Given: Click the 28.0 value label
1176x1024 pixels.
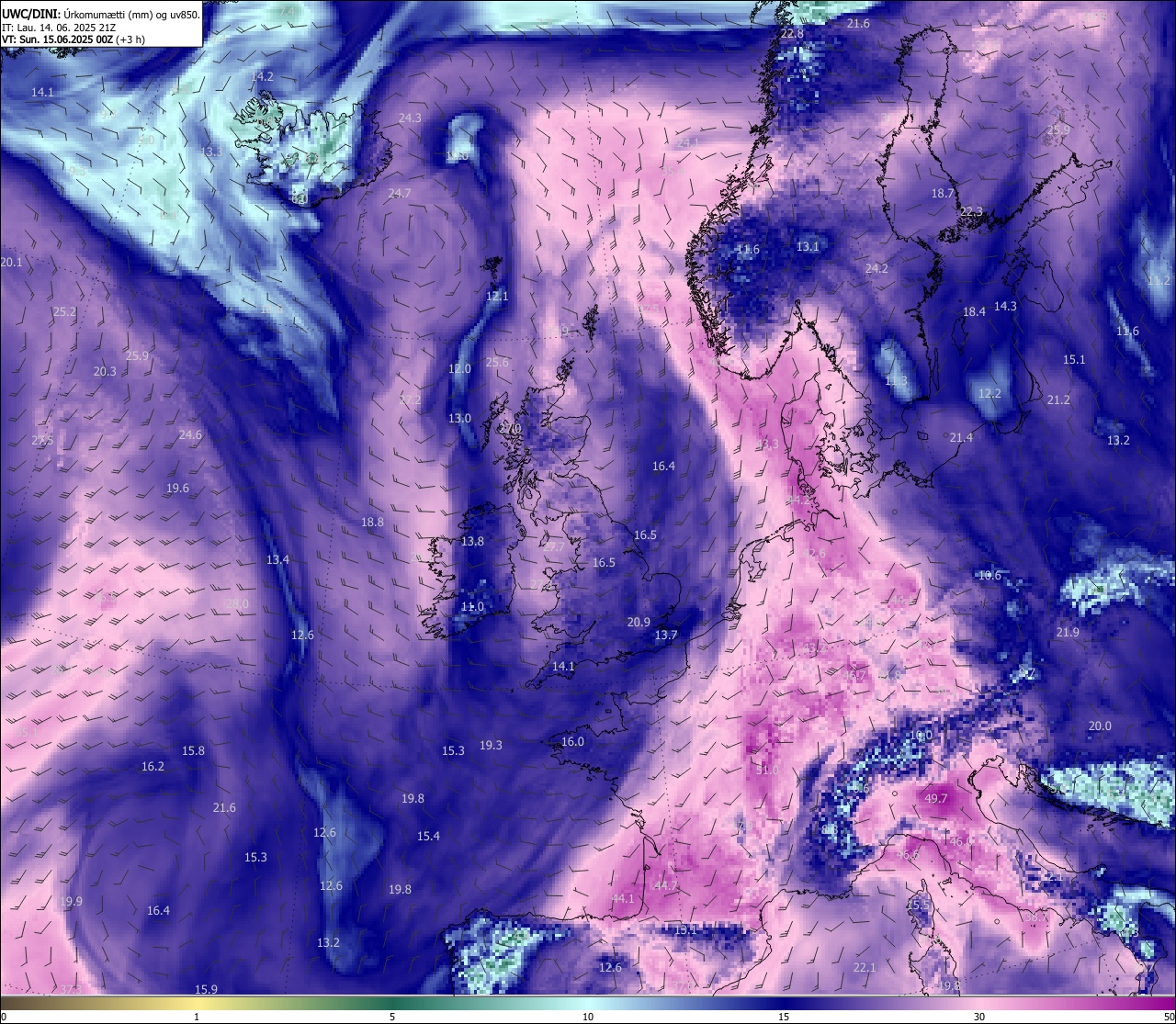Looking at the screenshot, I should 237,603.
